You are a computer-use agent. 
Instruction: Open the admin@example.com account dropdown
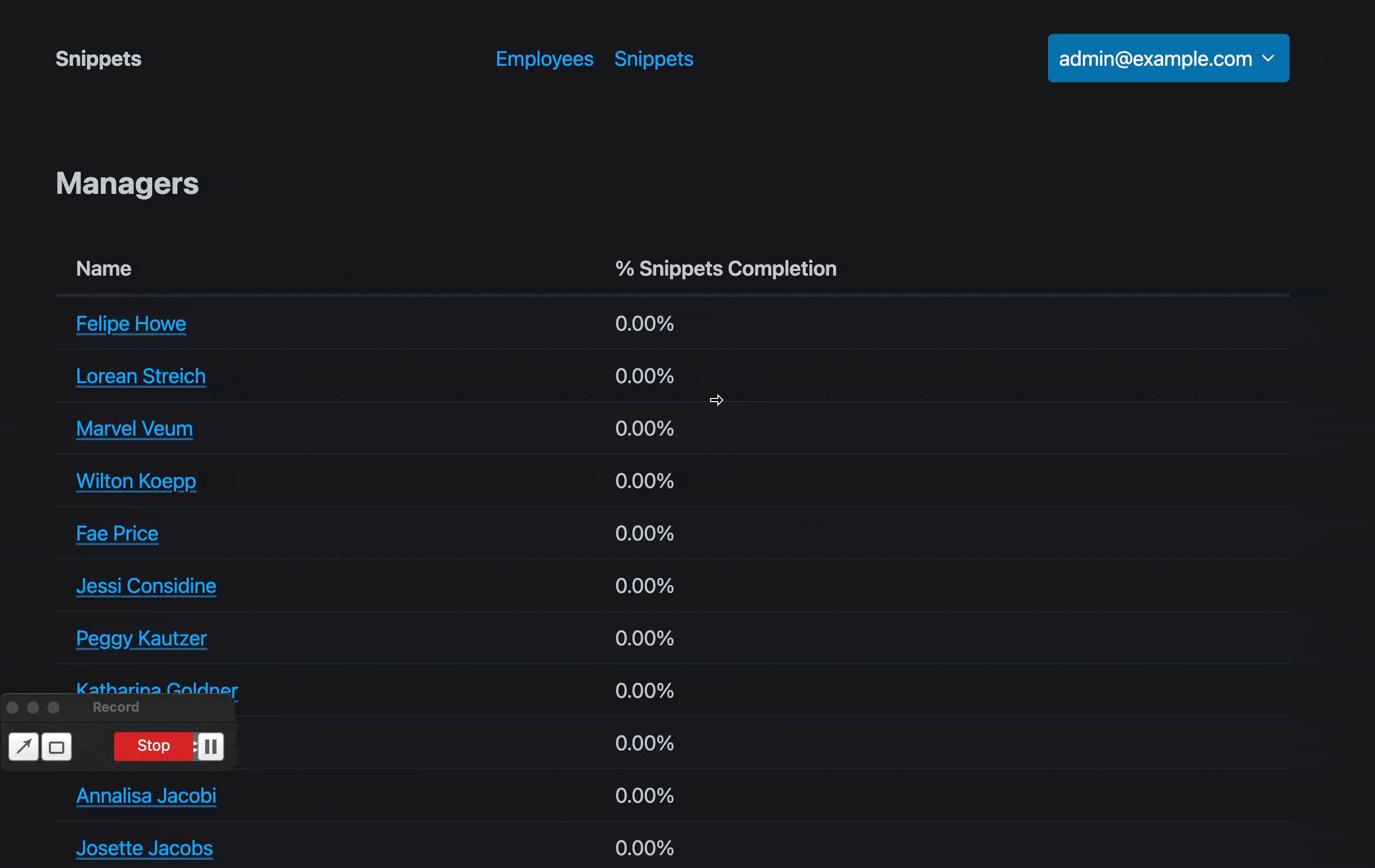(1168, 58)
